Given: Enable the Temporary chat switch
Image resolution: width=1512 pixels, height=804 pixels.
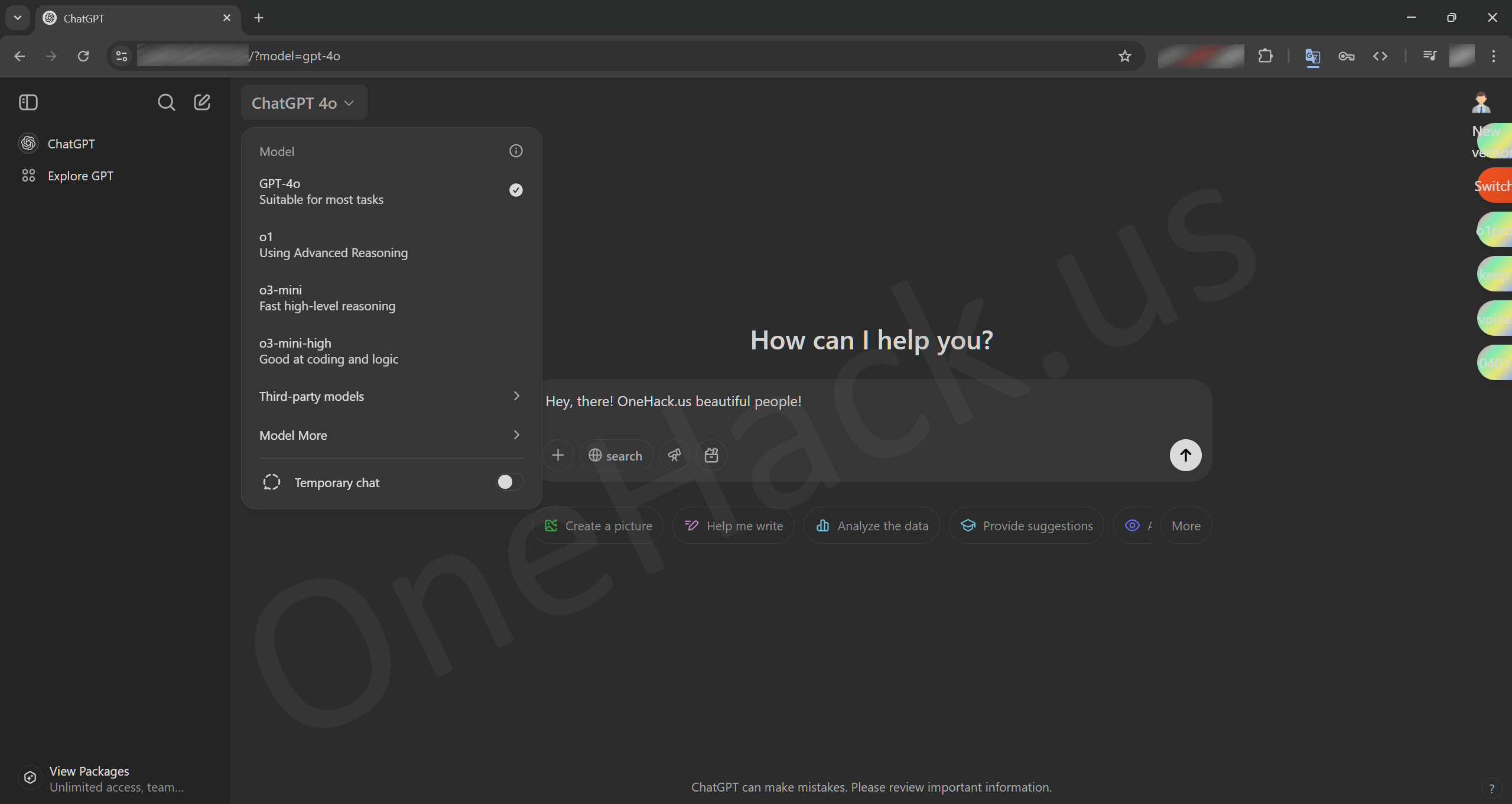Looking at the screenshot, I should 509,482.
